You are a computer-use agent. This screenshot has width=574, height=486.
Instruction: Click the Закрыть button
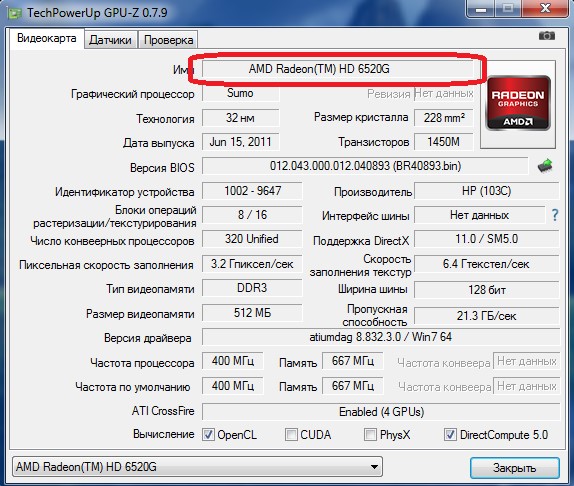point(514,468)
